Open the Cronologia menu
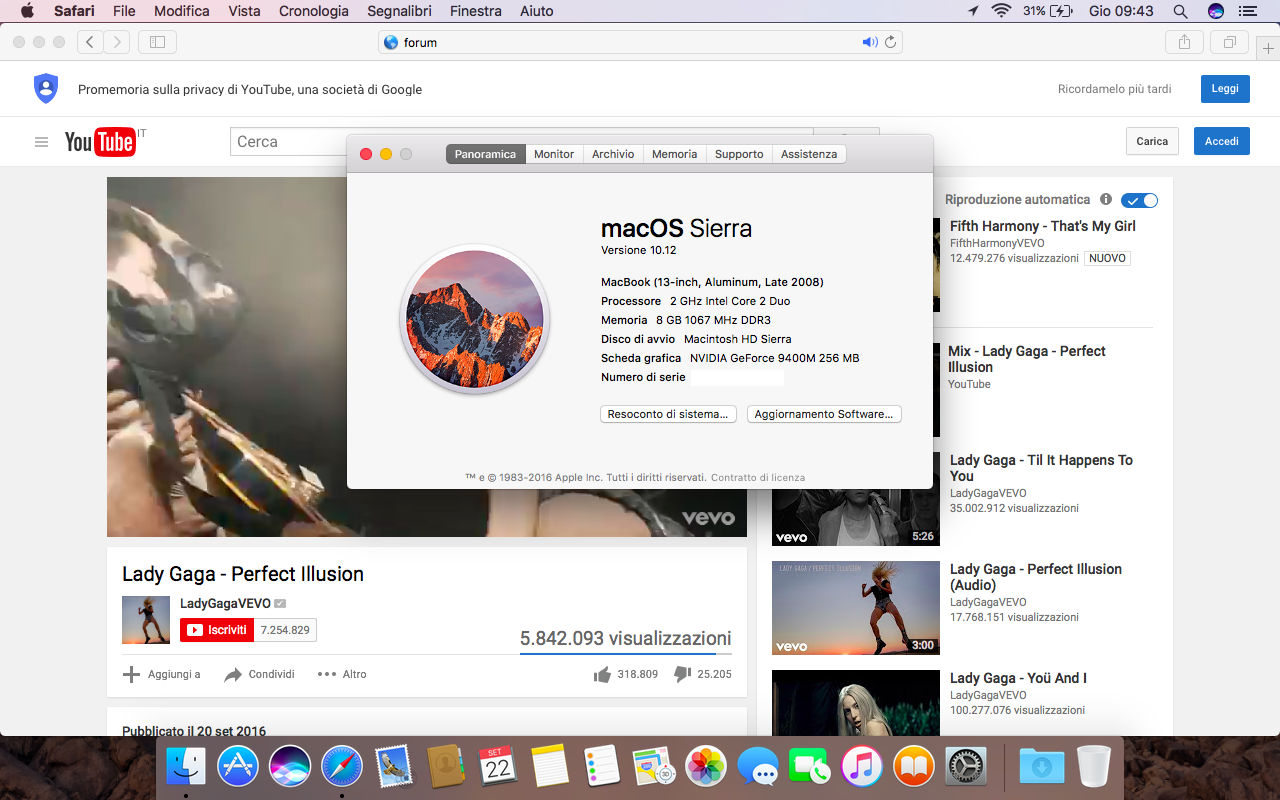The height and width of the screenshot is (800, 1280). [x=314, y=11]
